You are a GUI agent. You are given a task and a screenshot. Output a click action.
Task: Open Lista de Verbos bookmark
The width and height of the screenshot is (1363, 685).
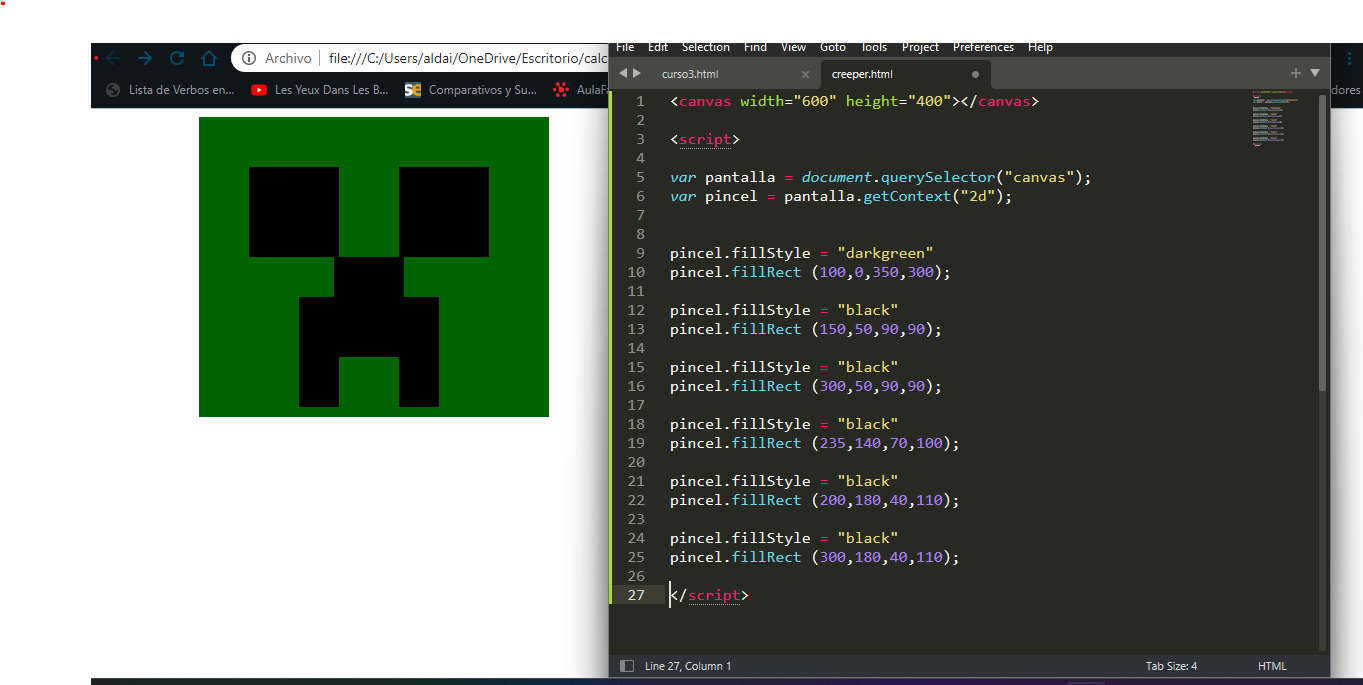click(171, 90)
